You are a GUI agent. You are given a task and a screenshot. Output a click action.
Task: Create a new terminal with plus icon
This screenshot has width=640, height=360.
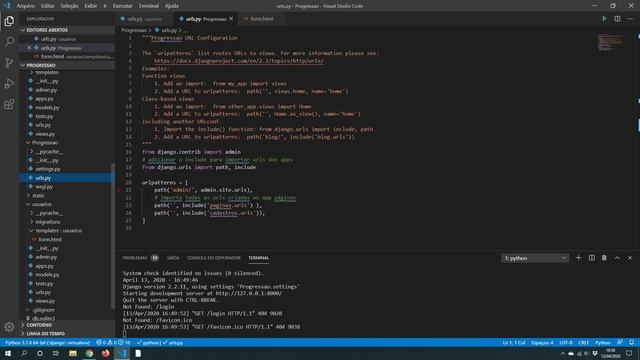(578, 258)
